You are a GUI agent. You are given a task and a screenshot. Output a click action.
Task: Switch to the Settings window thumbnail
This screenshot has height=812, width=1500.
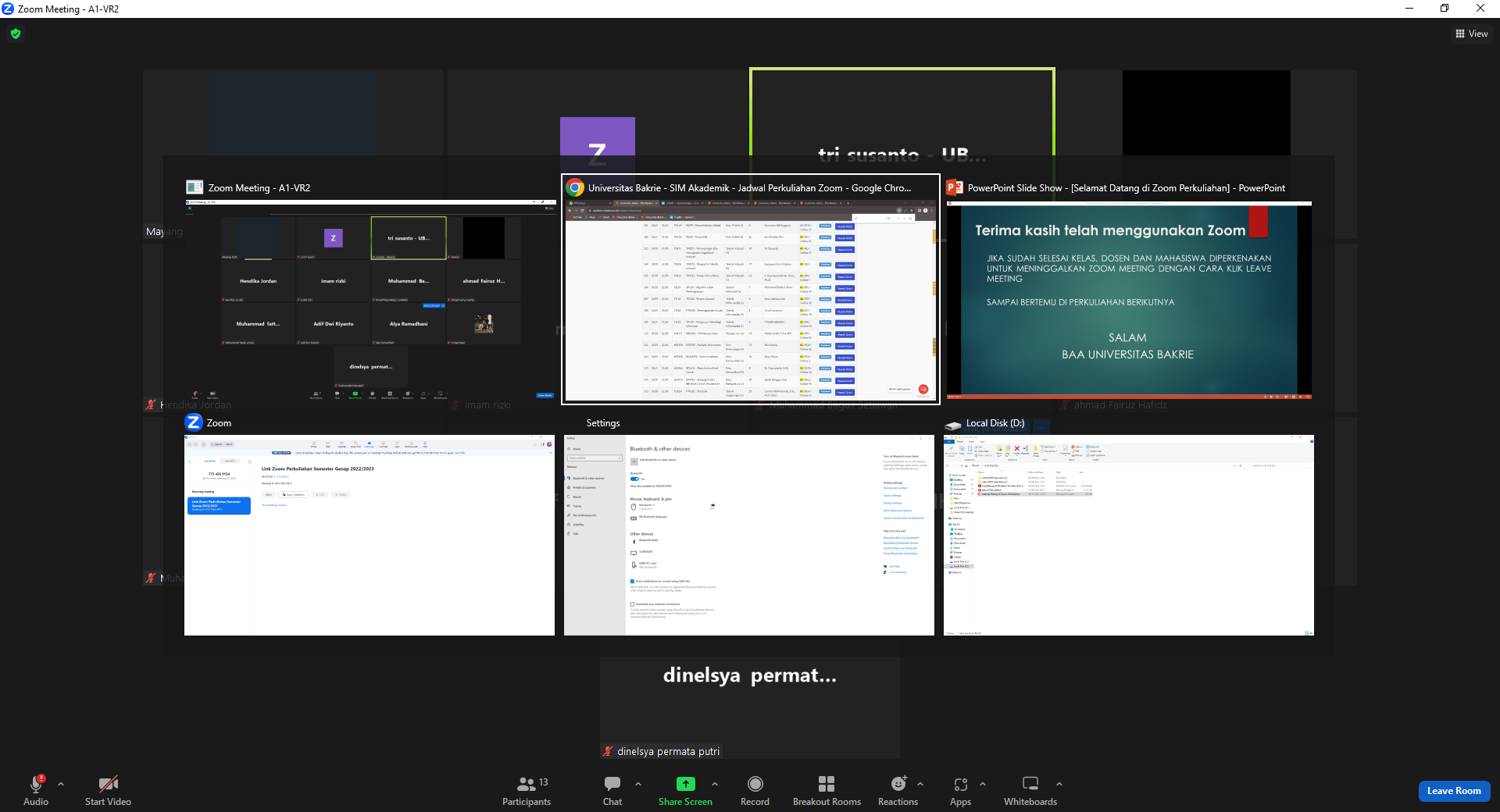tap(749, 535)
